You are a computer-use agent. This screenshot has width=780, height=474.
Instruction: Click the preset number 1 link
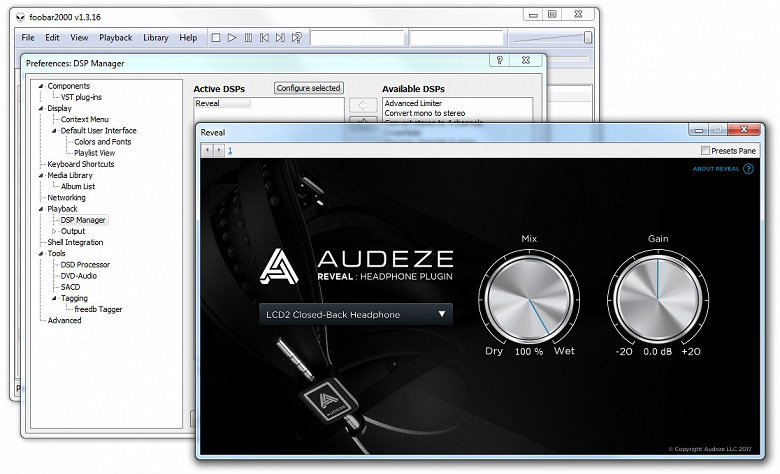point(230,151)
